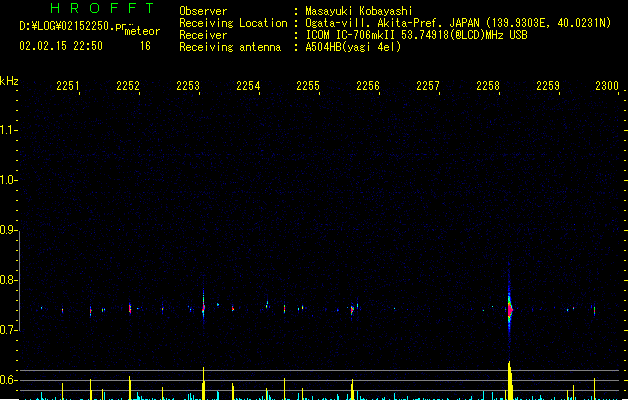Click the 'Receiving Location' label
Viewport: 629px width, 400px height.
click(233, 23)
